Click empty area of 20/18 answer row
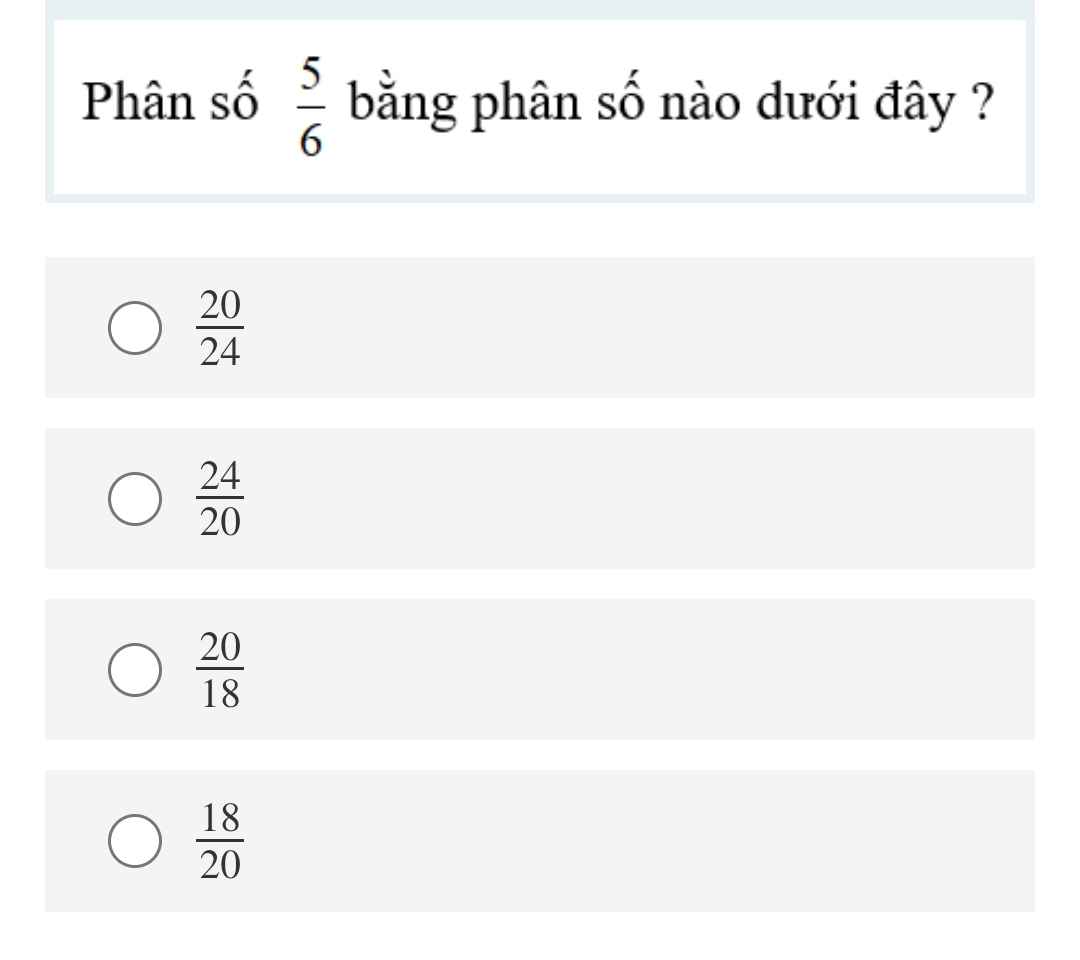Screen dimensions: 1080x960 point(640,670)
